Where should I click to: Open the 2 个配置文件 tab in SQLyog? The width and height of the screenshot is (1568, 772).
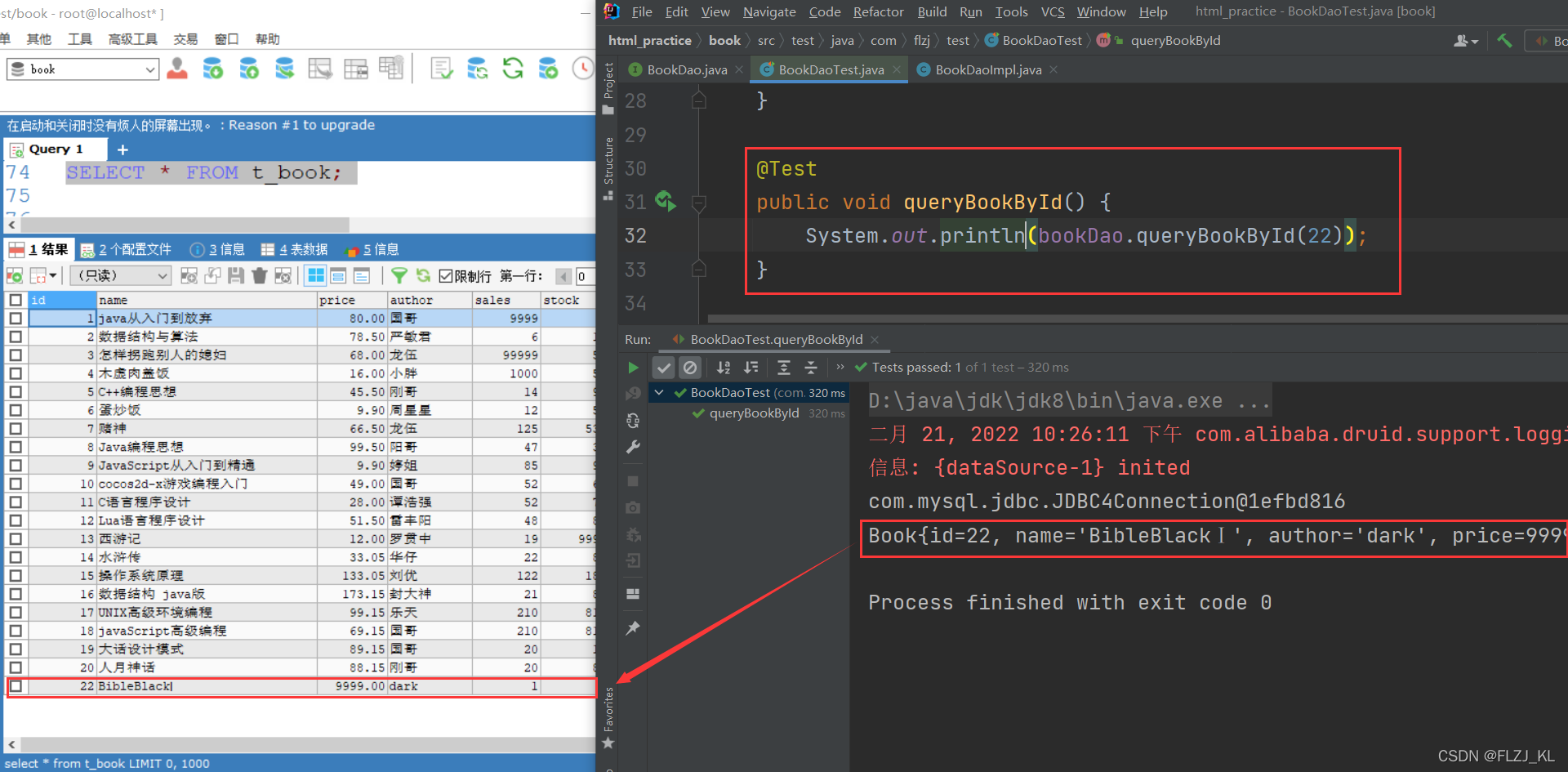tap(126, 249)
